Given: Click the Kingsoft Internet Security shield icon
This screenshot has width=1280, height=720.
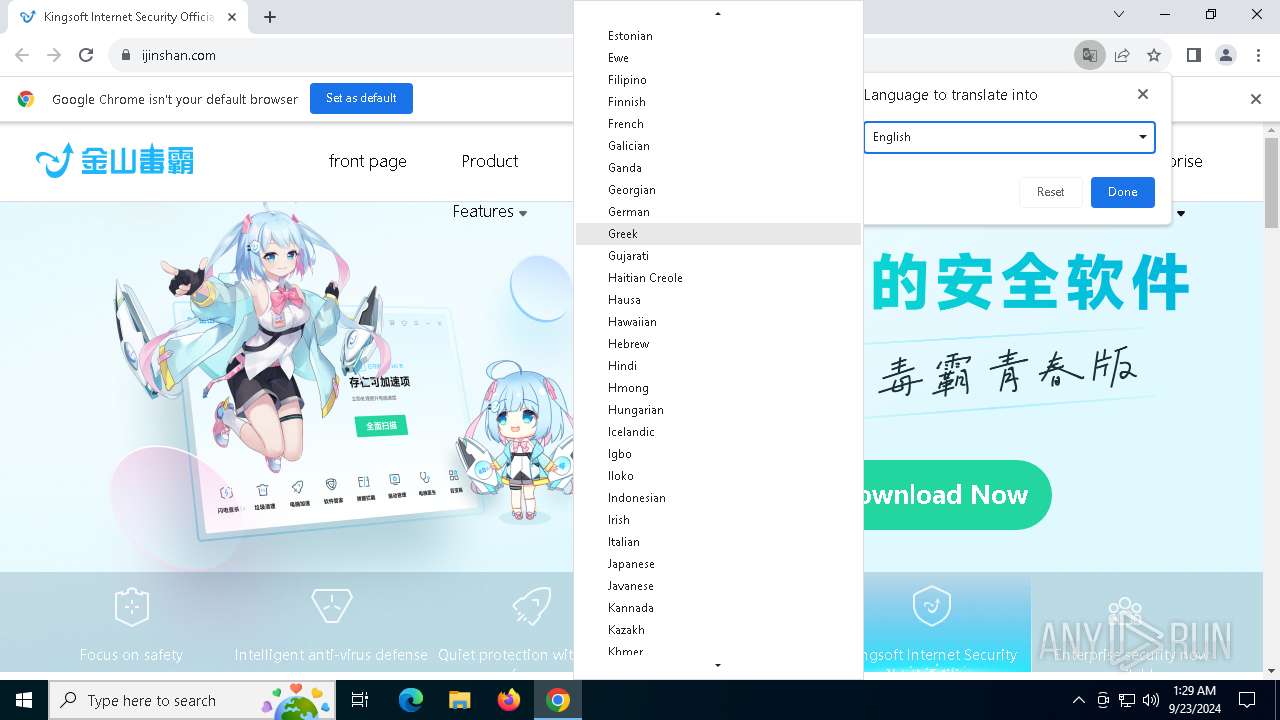Looking at the screenshot, I should click(x=931, y=606).
